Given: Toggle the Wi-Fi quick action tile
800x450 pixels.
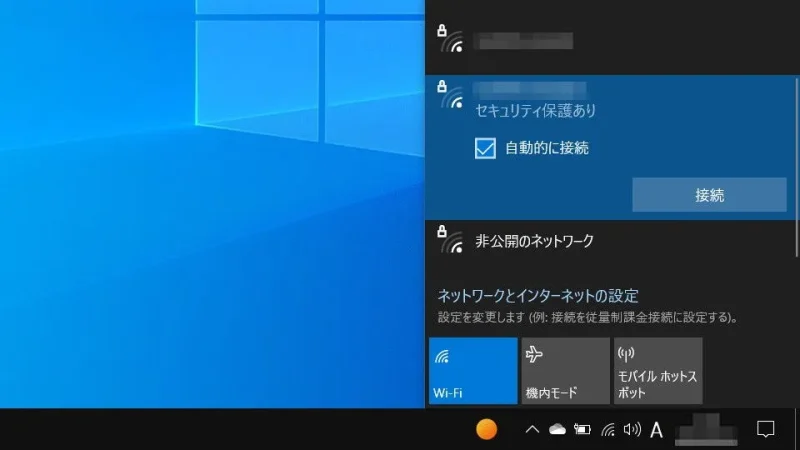Looking at the screenshot, I should [473, 371].
